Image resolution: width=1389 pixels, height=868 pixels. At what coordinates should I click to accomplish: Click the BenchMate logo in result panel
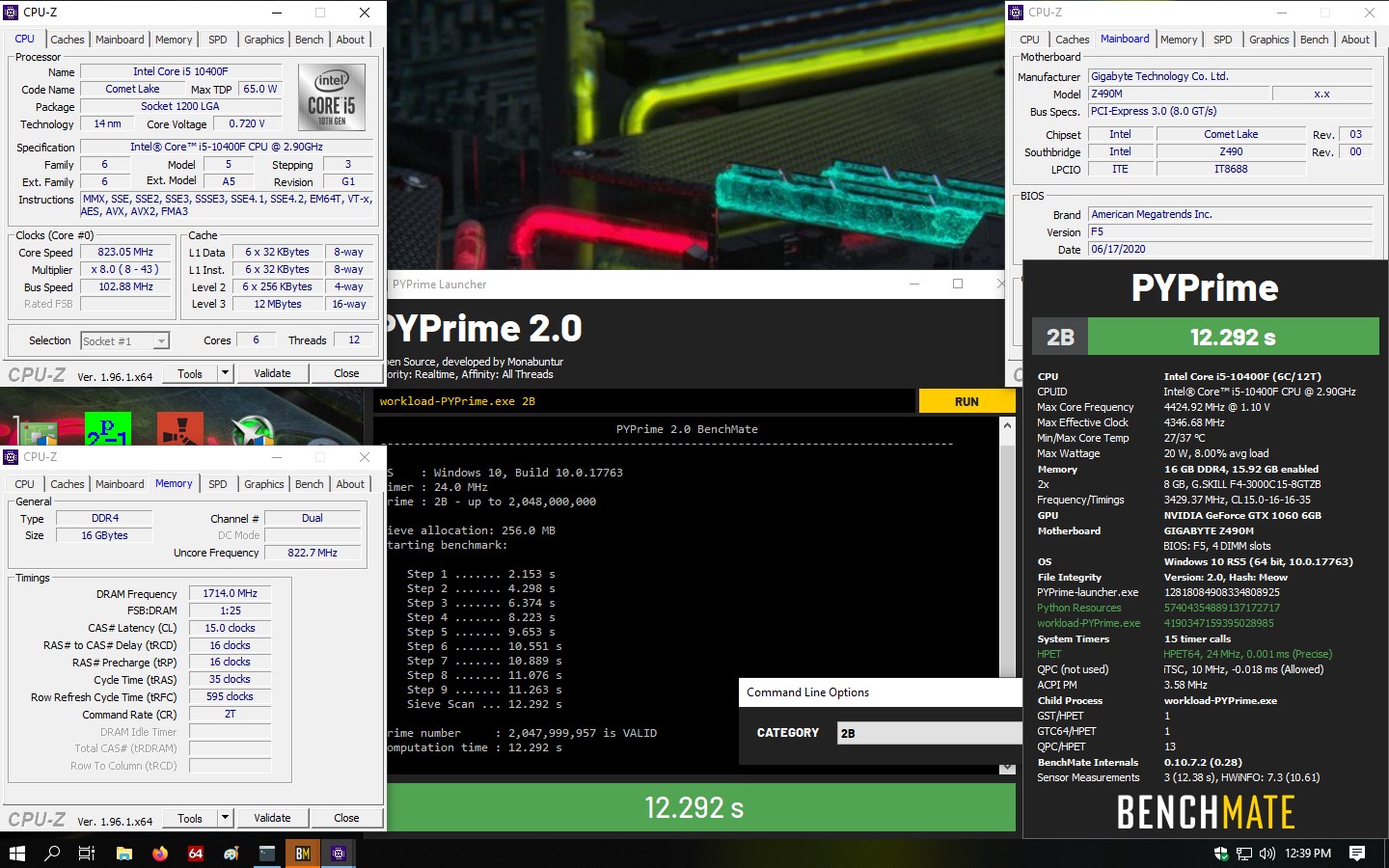[1206, 813]
